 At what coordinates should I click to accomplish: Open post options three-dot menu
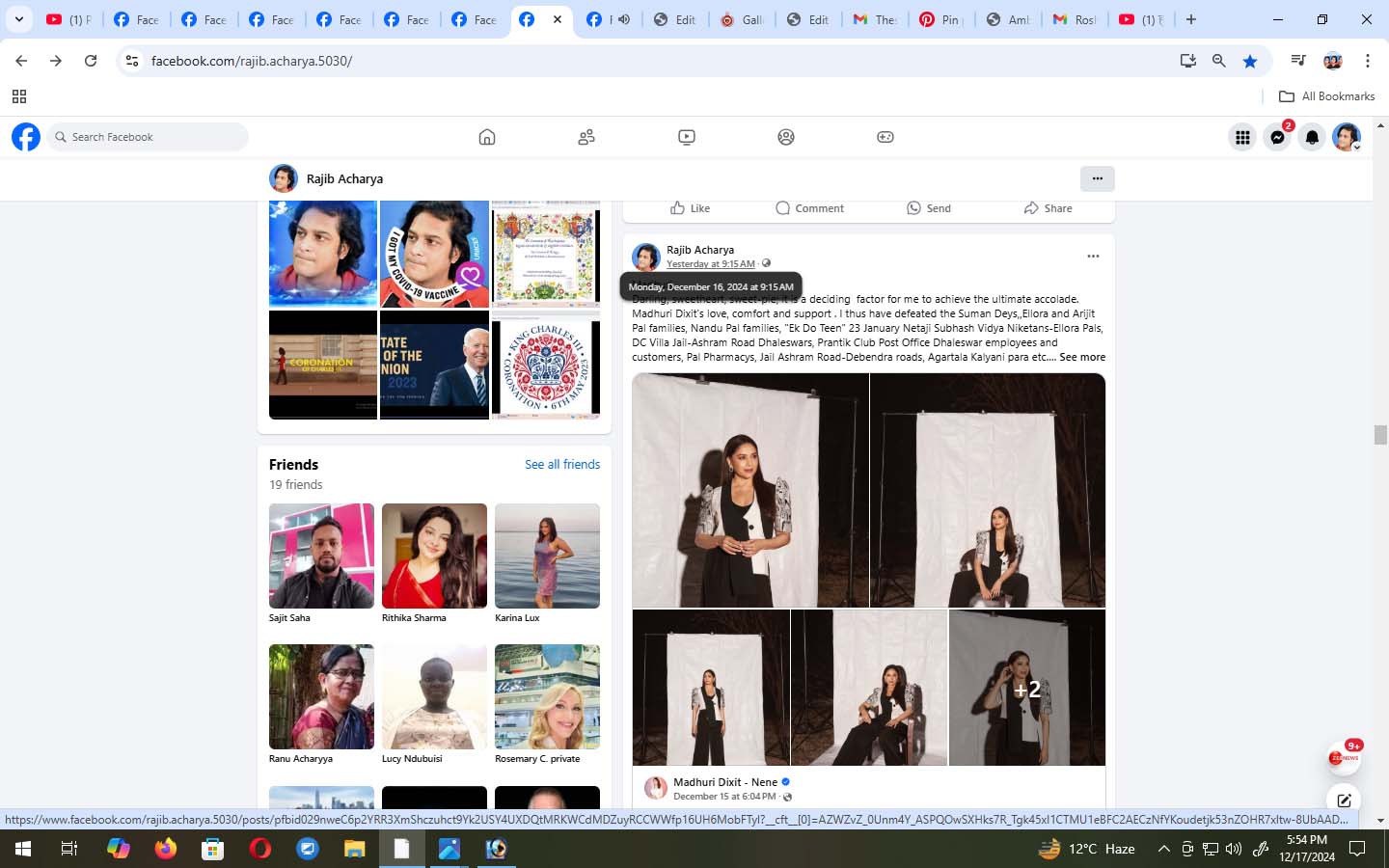[x=1093, y=257]
